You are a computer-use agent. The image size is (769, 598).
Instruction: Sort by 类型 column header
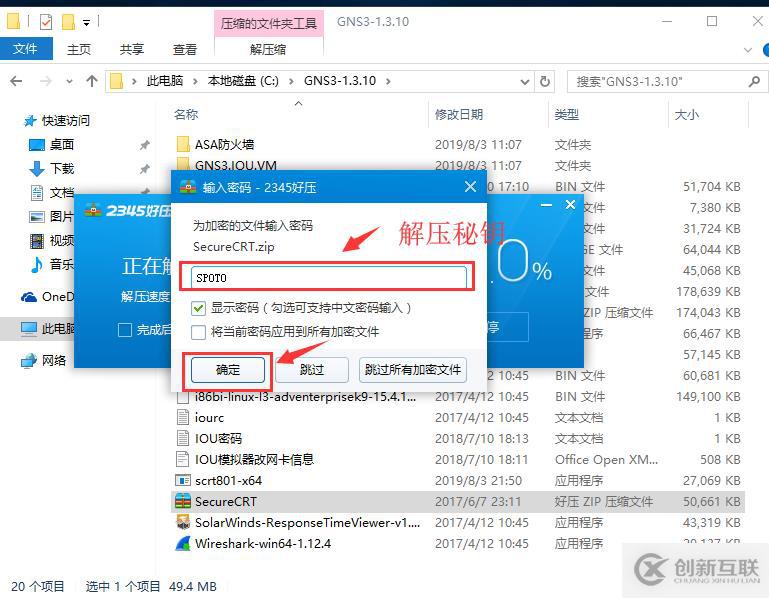tap(567, 115)
